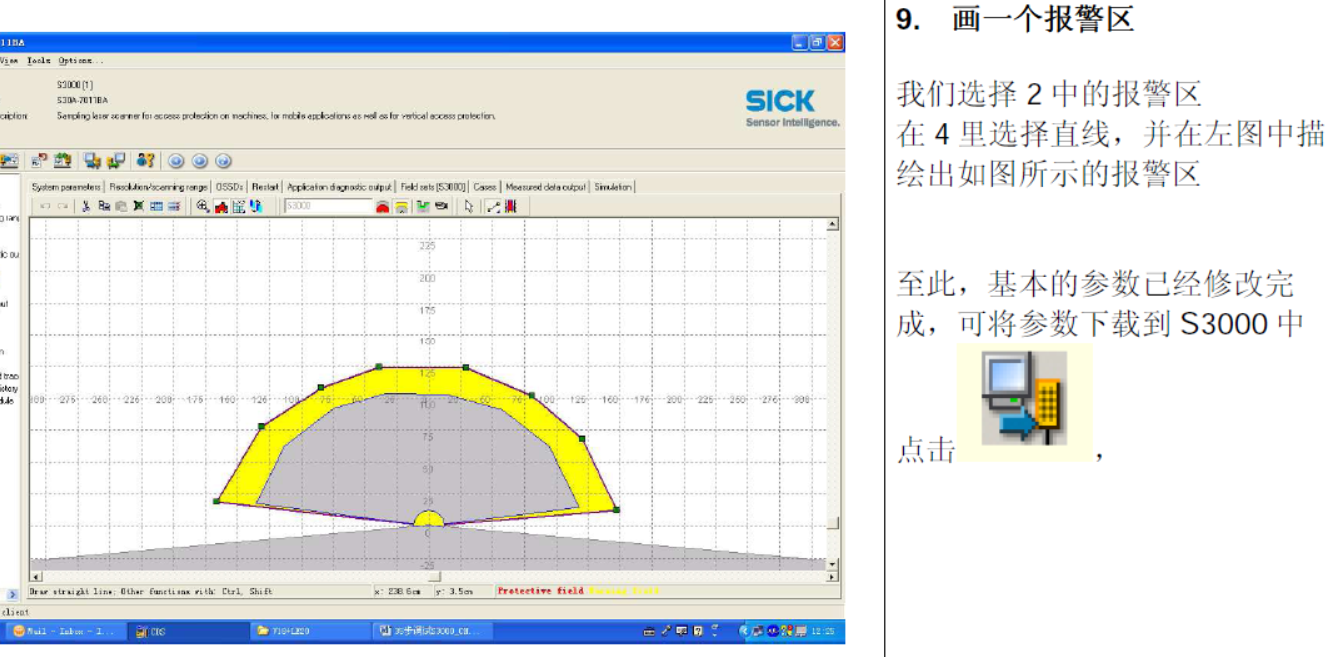Click the first blue round navigation button
The height and width of the screenshot is (657, 1337).
[176, 160]
